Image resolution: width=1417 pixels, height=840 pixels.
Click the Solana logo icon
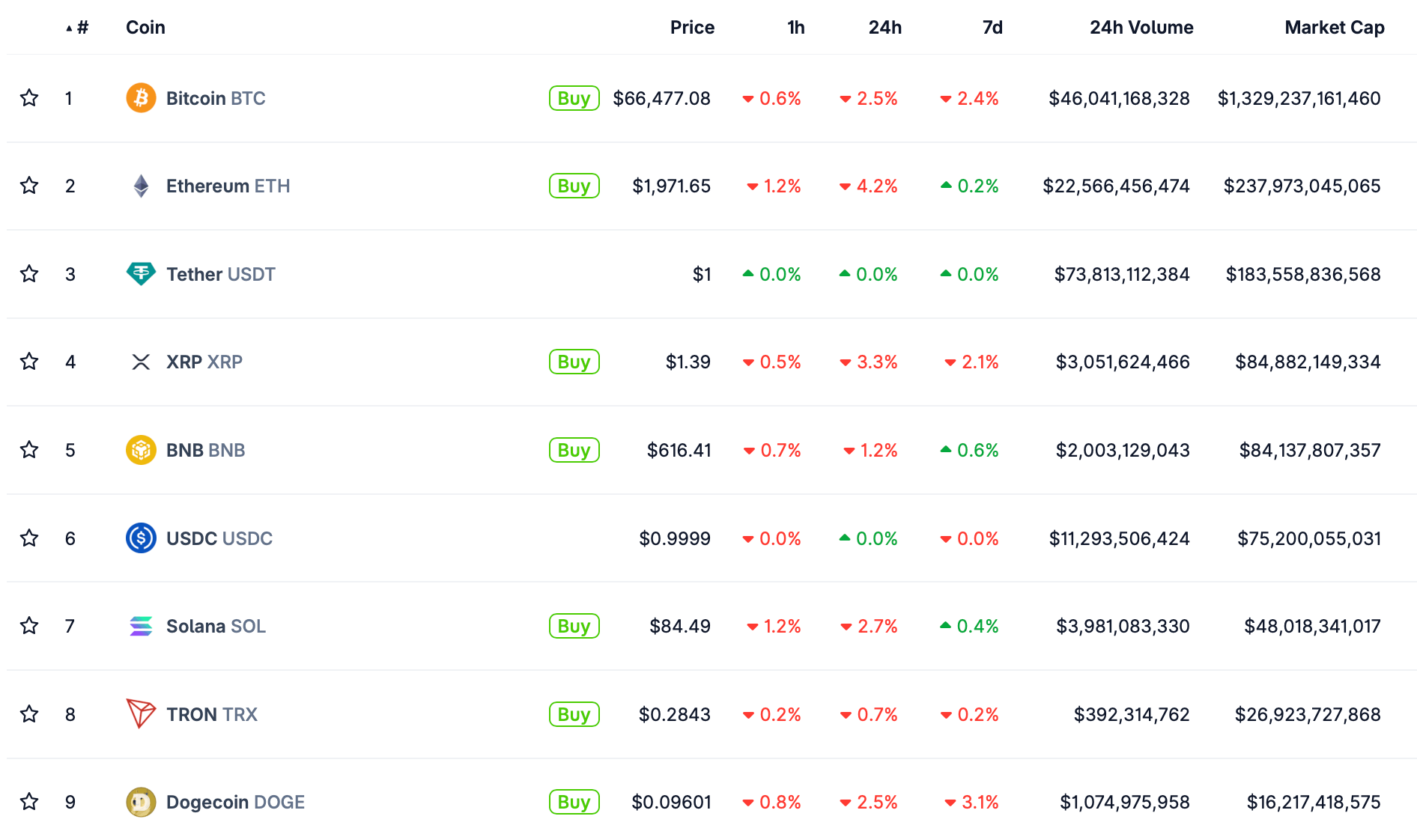click(141, 626)
